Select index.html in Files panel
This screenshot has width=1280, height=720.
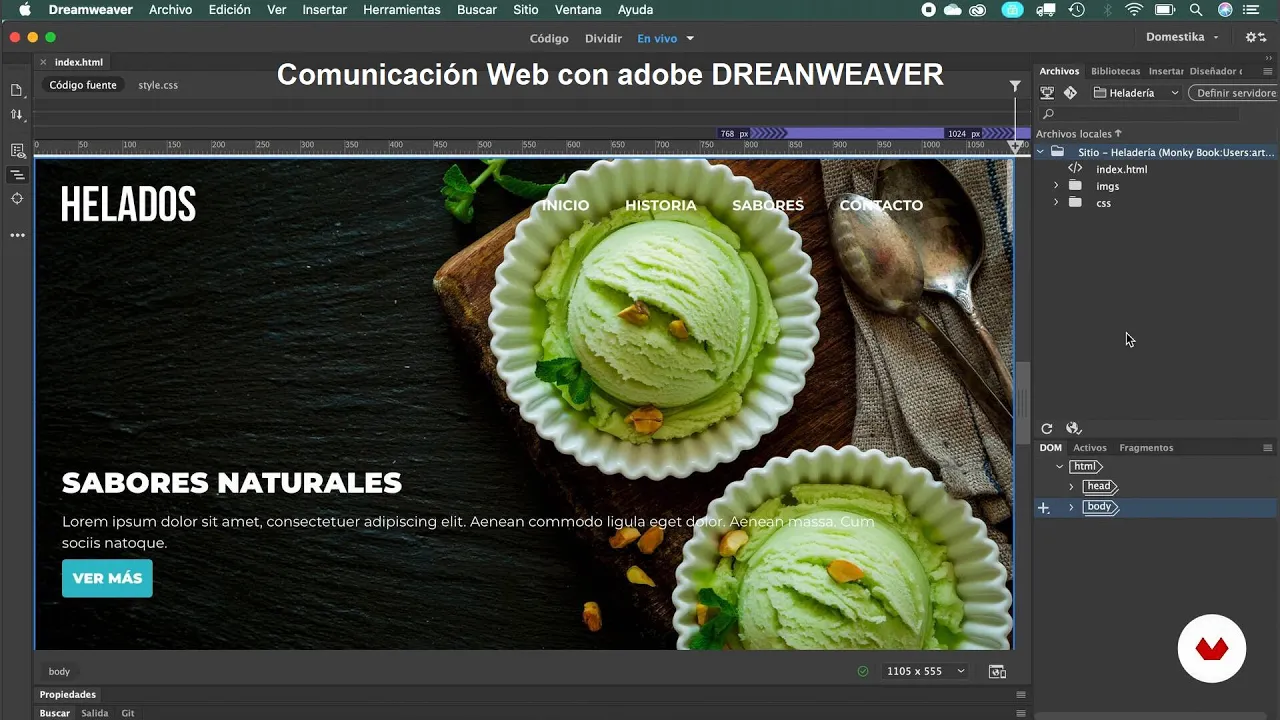point(1121,169)
